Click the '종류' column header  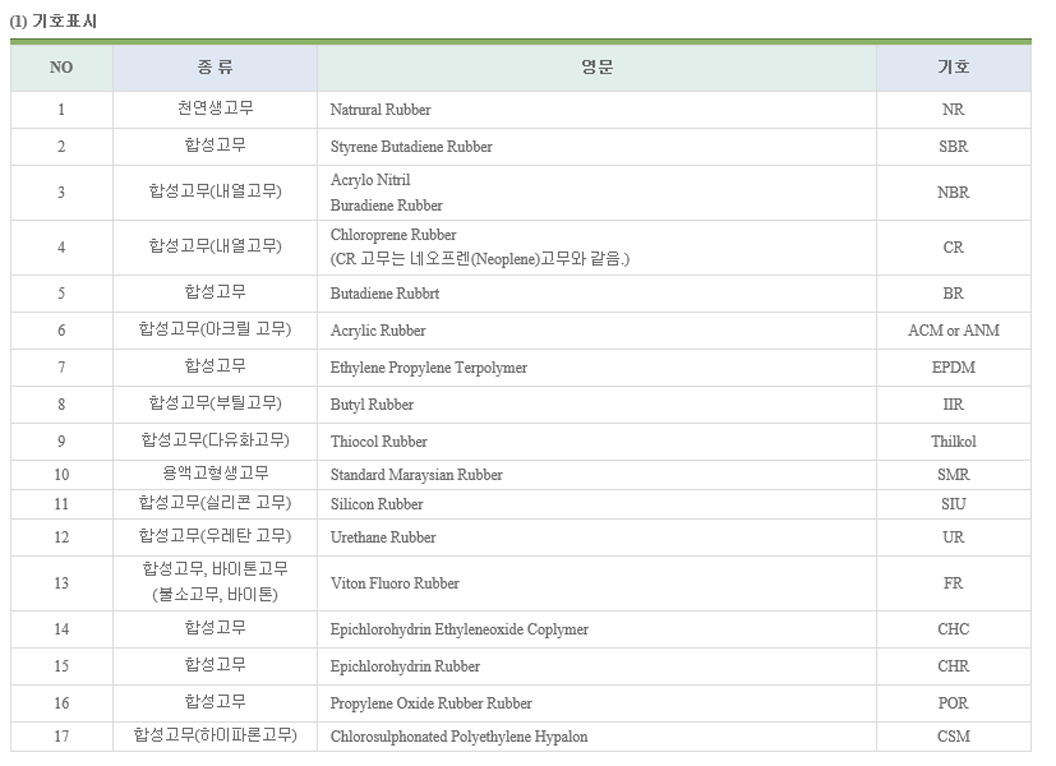click(x=215, y=68)
